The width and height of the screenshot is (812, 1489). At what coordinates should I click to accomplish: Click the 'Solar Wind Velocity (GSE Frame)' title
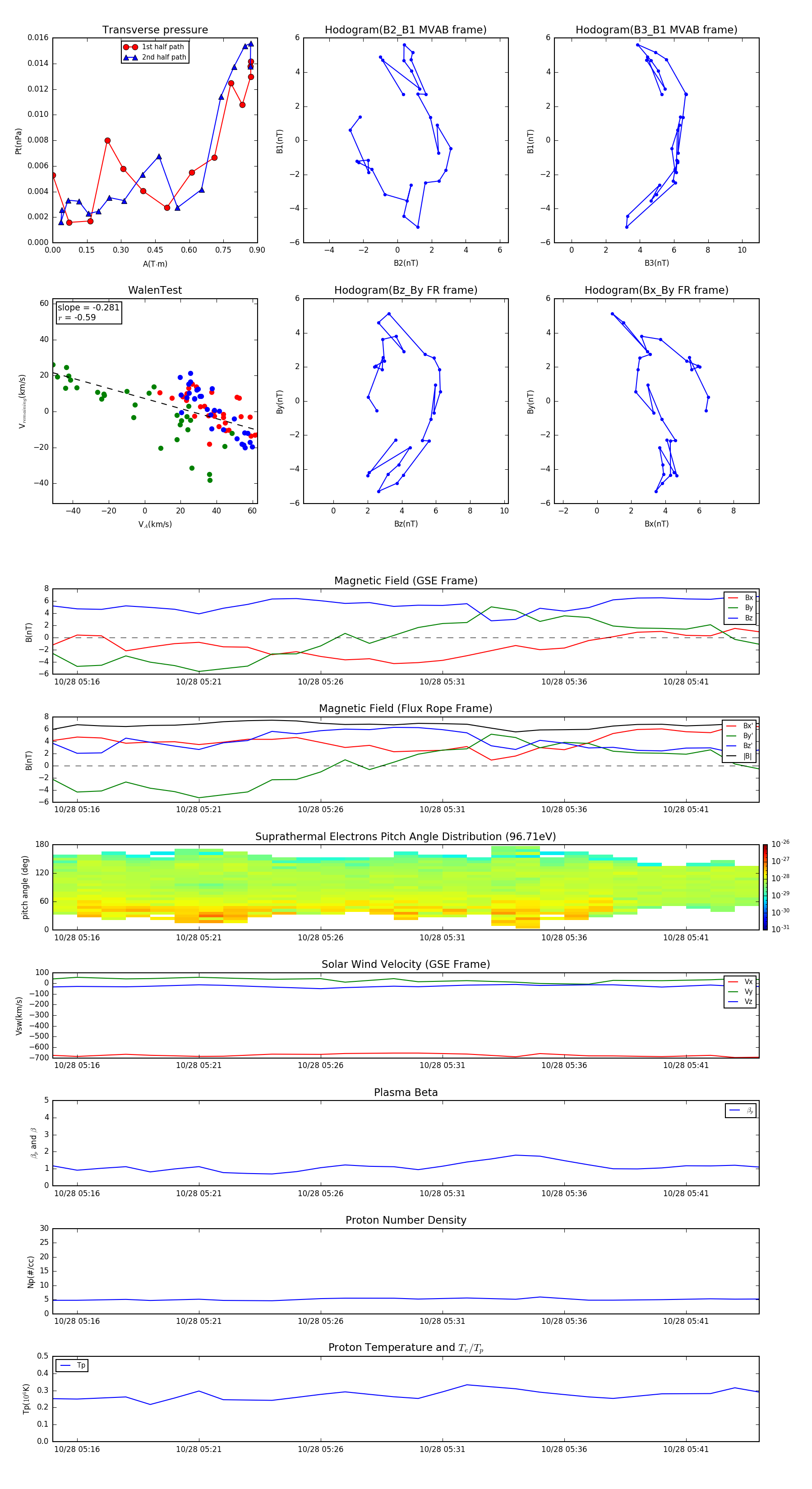click(406, 965)
